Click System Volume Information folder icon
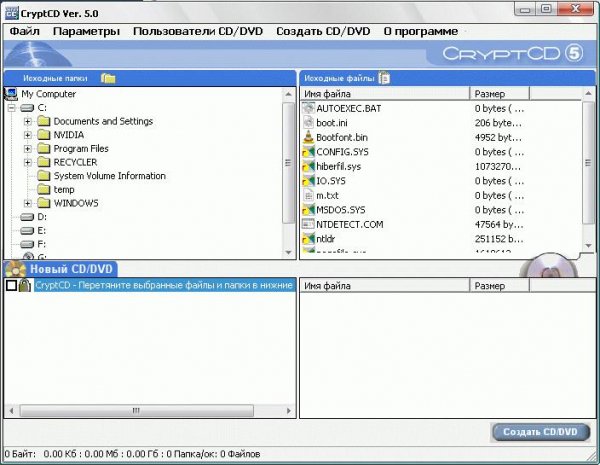Screen dimensions: 600x465 point(44,176)
